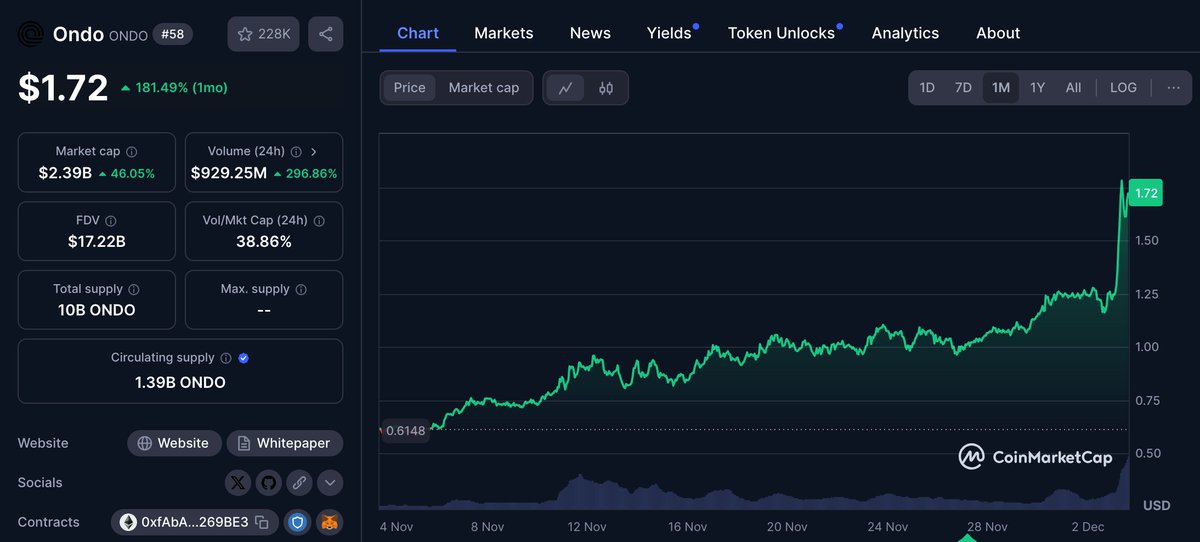Open the Analytics tab
The height and width of the screenshot is (542, 1200).
tap(905, 33)
